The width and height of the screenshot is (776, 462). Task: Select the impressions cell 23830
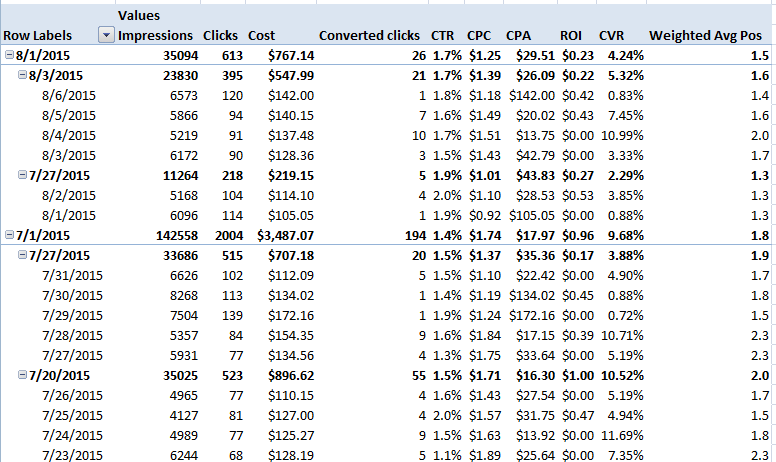point(181,75)
